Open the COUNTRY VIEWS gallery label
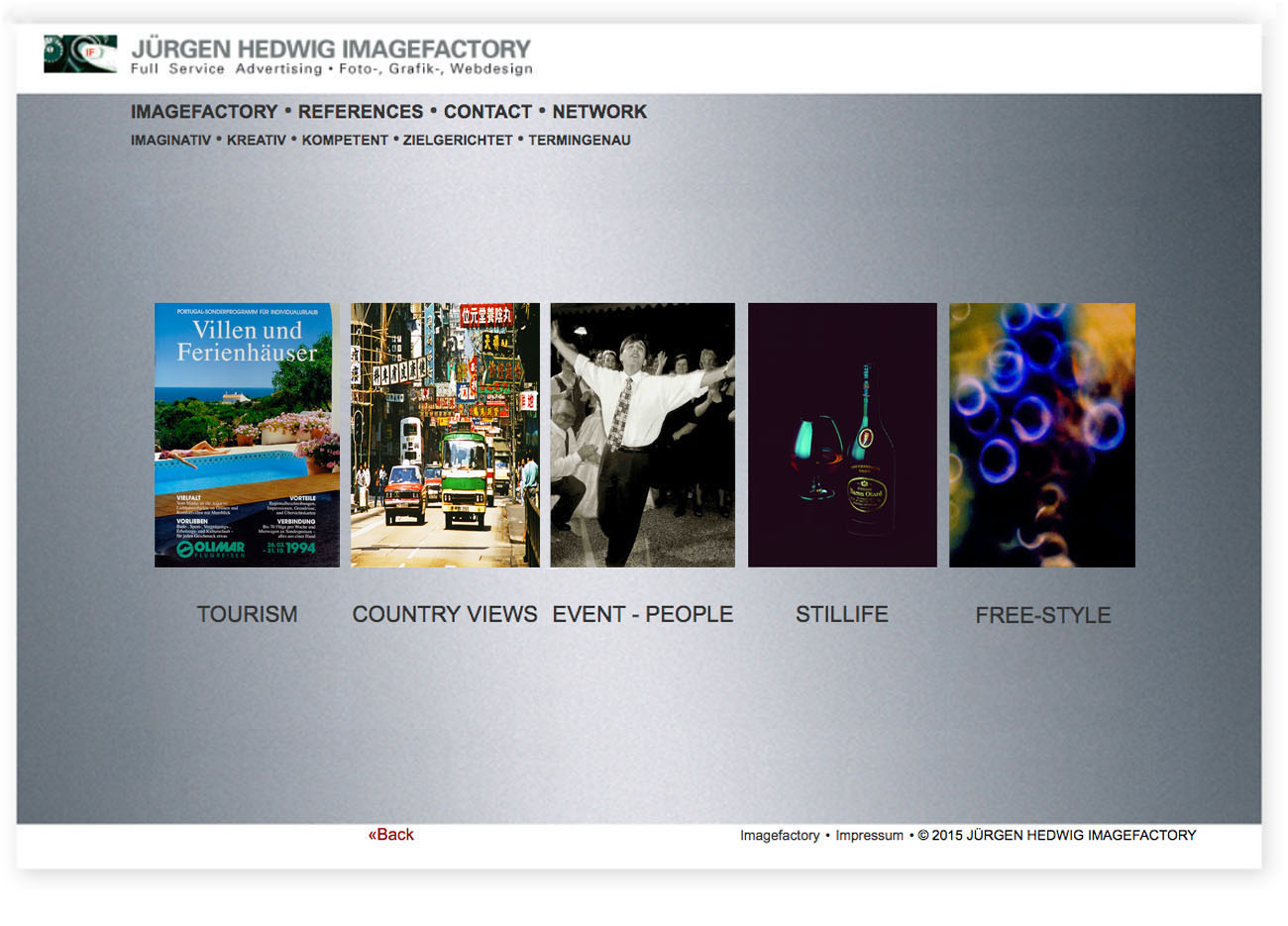Viewport: 1288px width, 926px height. click(445, 614)
